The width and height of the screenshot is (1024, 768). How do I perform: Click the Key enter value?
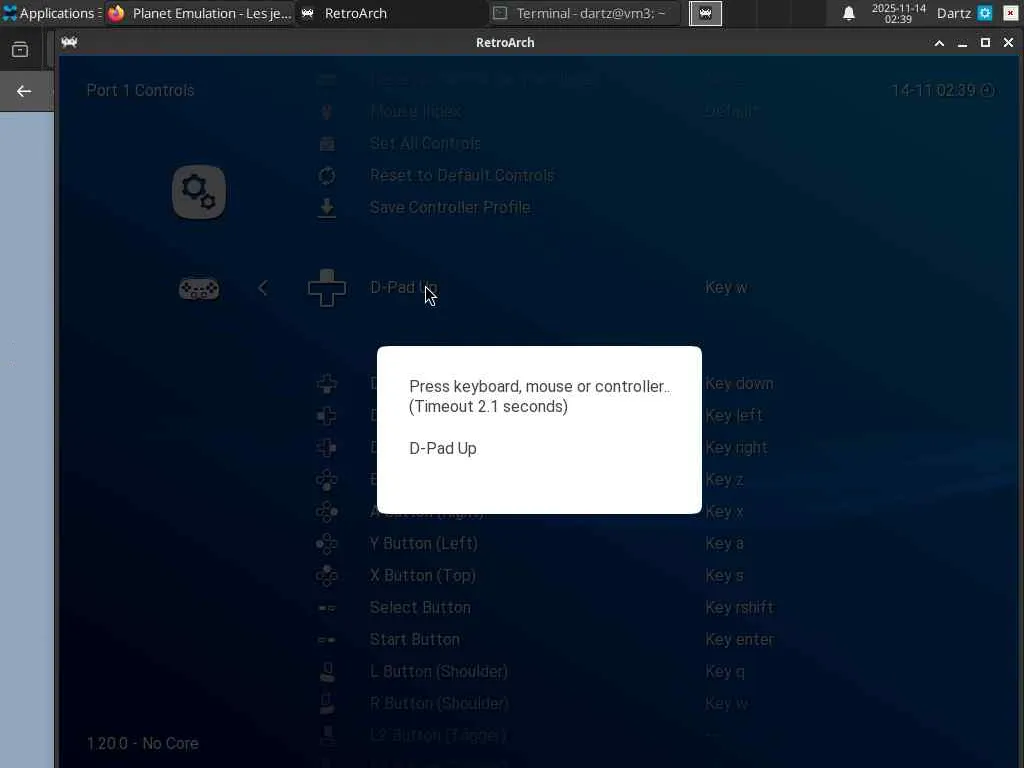click(739, 639)
